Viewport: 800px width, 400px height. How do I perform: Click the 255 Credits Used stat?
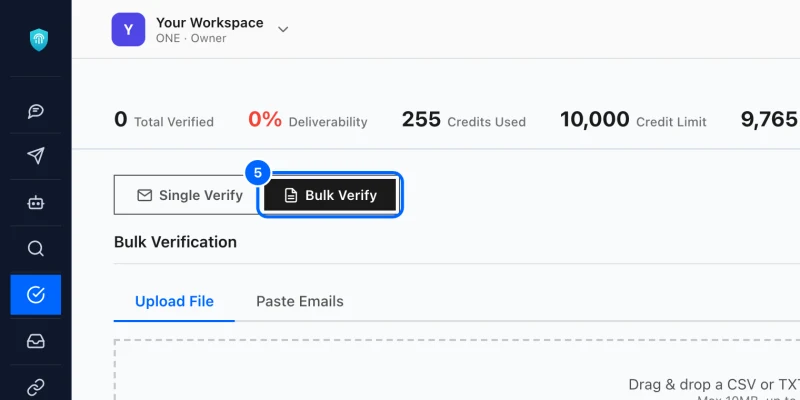[x=464, y=120]
